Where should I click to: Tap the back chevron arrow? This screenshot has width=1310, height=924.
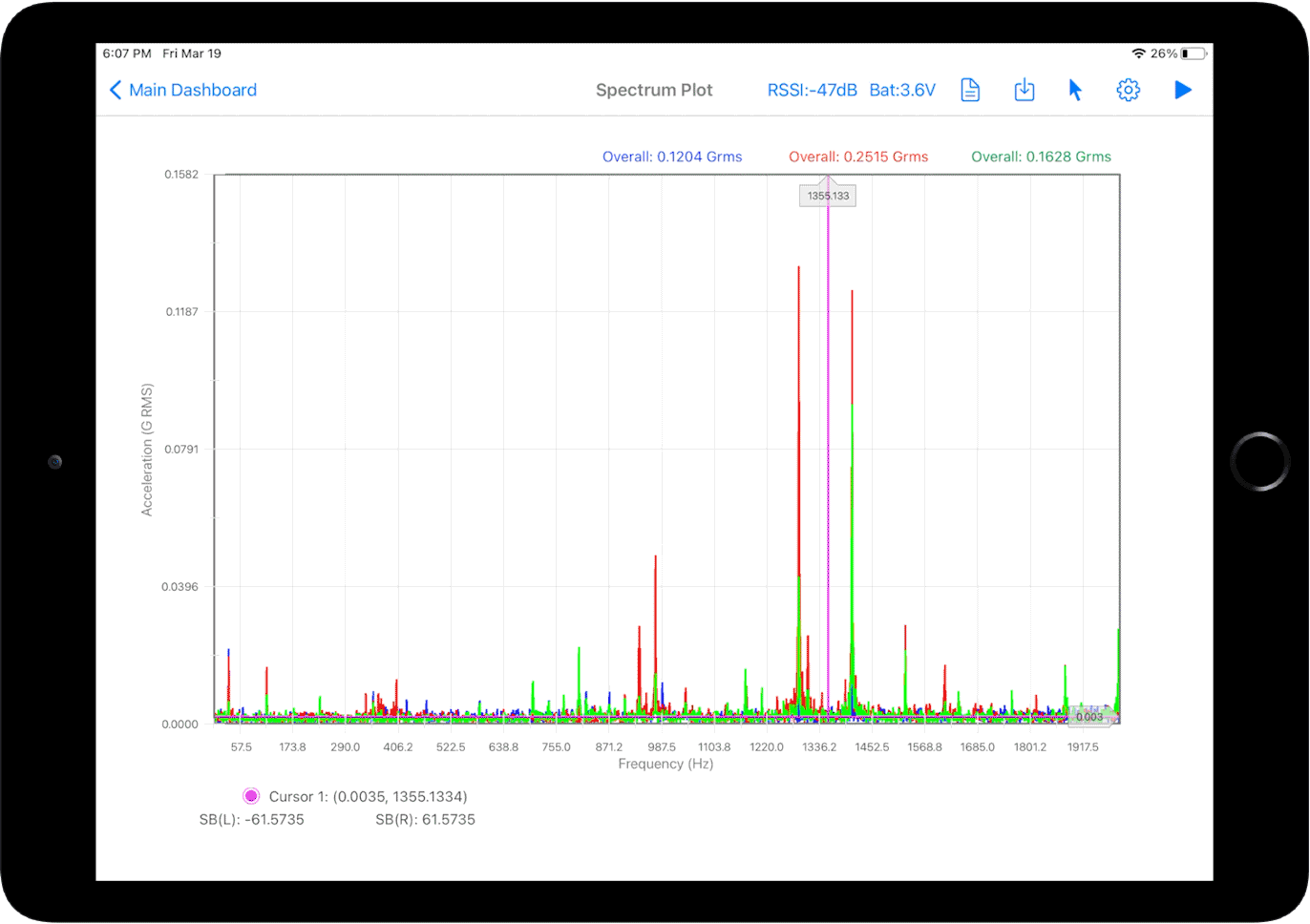(x=116, y=90)
